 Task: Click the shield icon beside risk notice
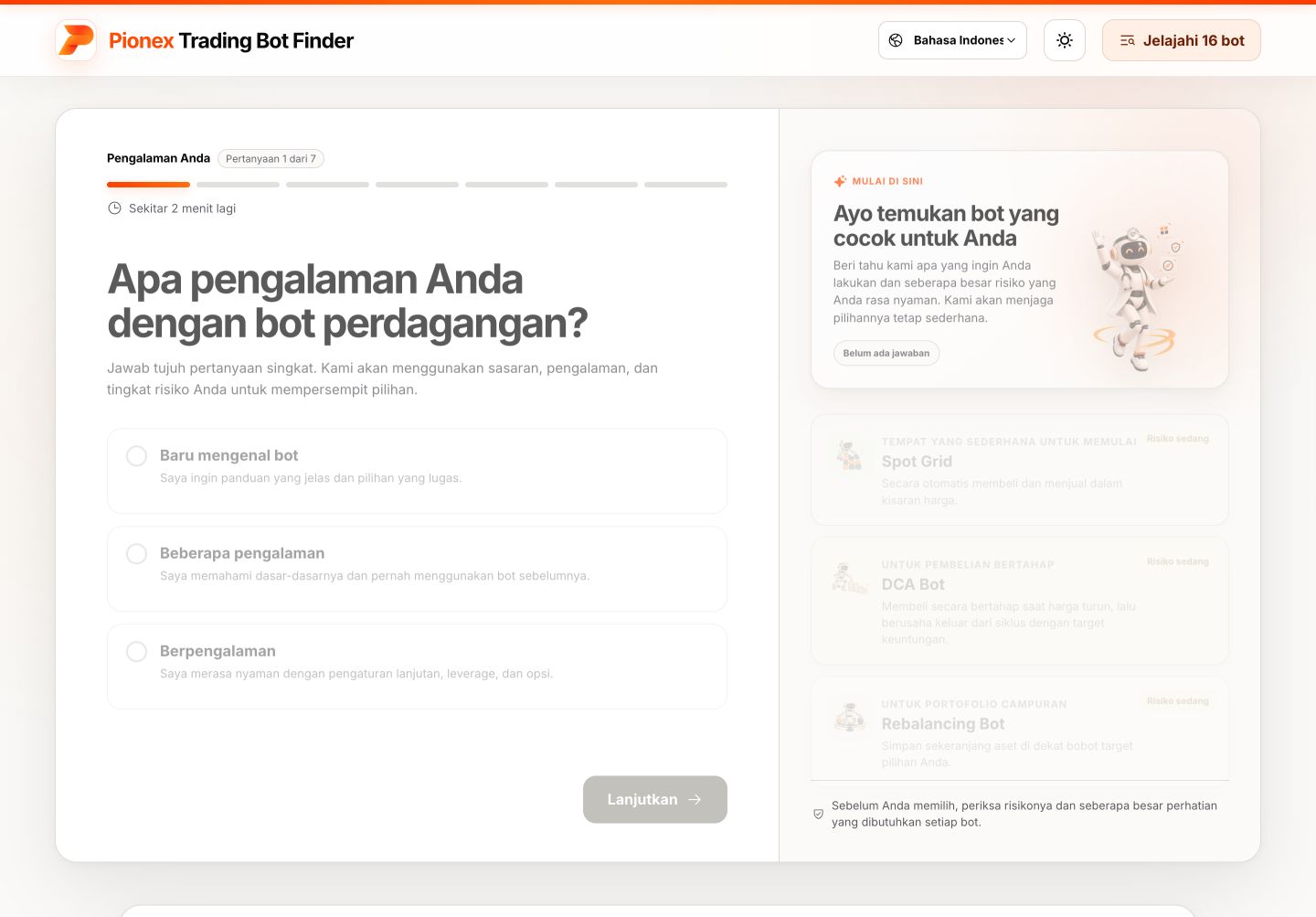(x=818, y=814)
